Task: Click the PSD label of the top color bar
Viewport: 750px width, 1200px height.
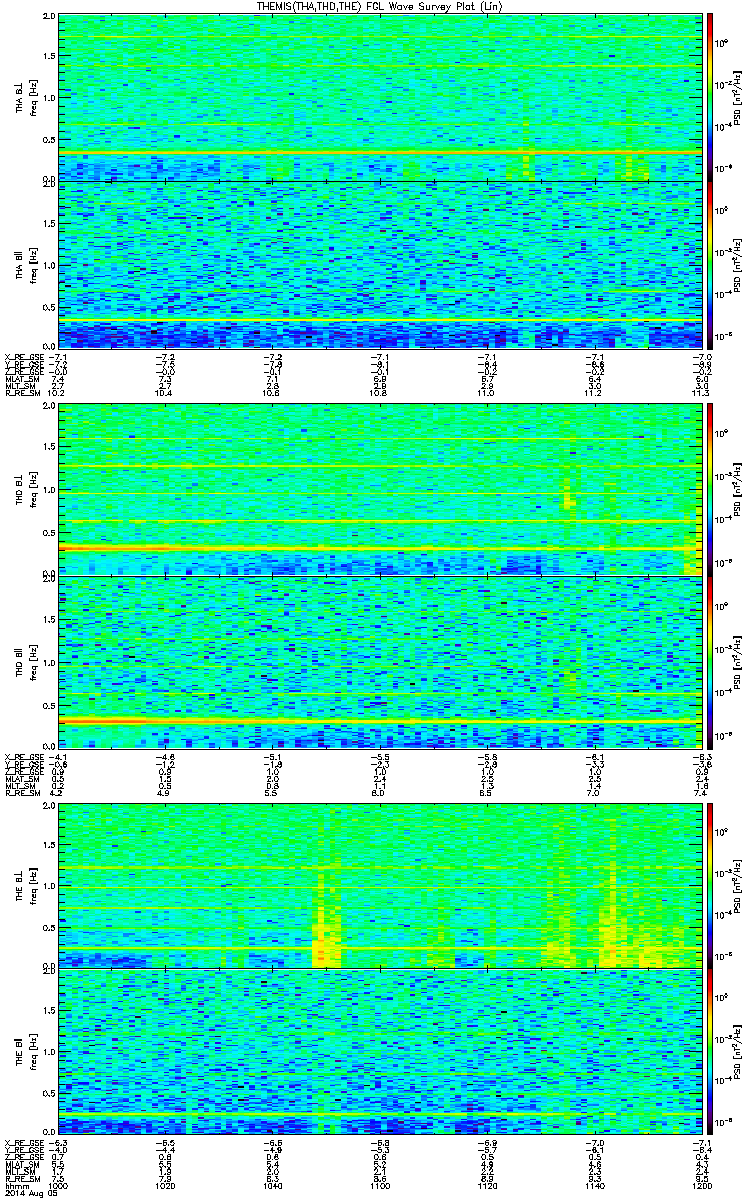Action: pos(737,97)
